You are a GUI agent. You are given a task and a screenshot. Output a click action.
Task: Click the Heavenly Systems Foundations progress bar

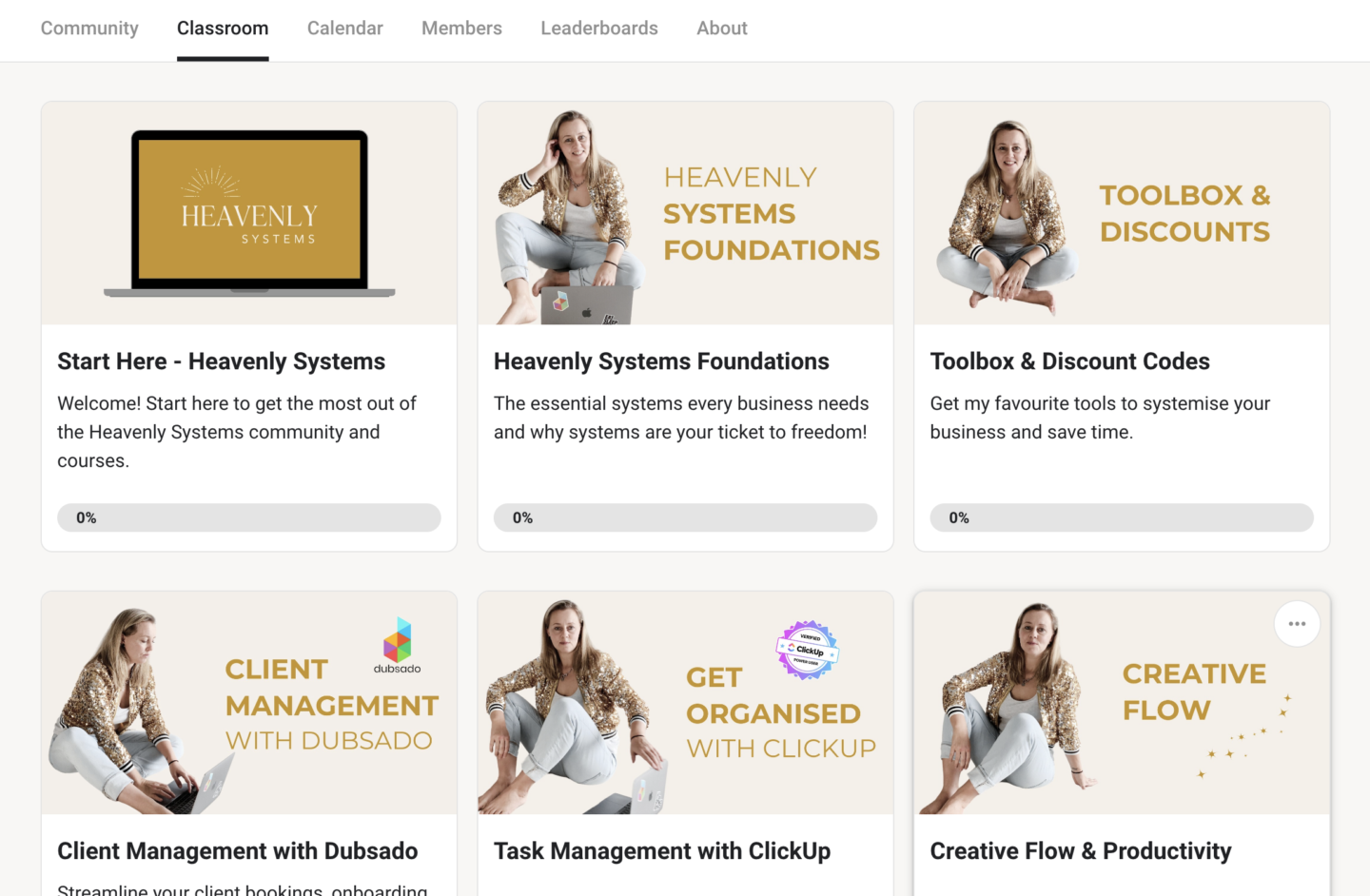[x=685, y=517]
